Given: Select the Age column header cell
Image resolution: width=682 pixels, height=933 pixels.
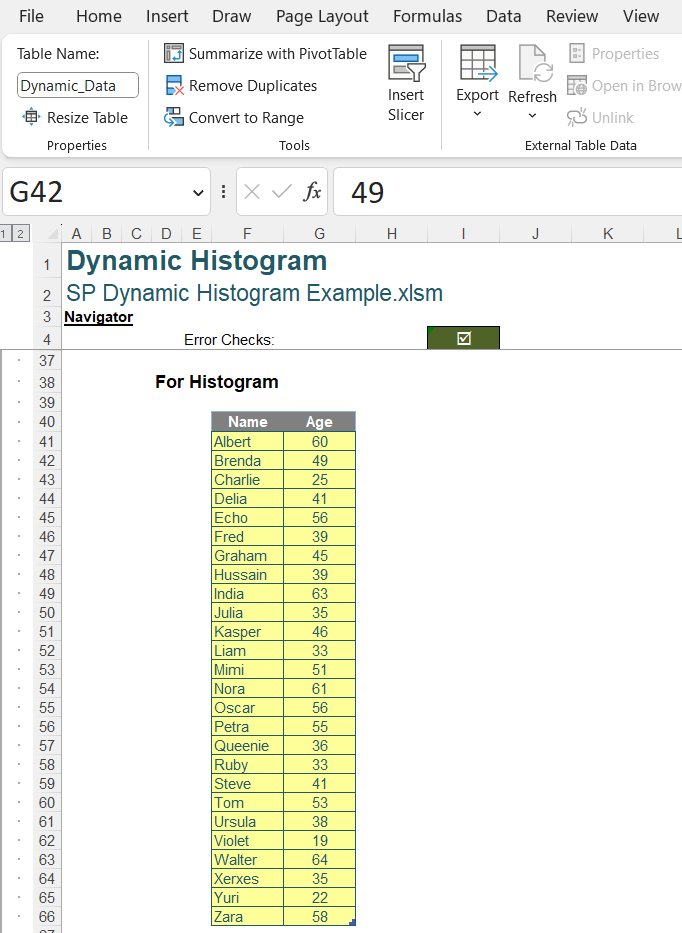Looking at the screenshot, I should (319, 422).
